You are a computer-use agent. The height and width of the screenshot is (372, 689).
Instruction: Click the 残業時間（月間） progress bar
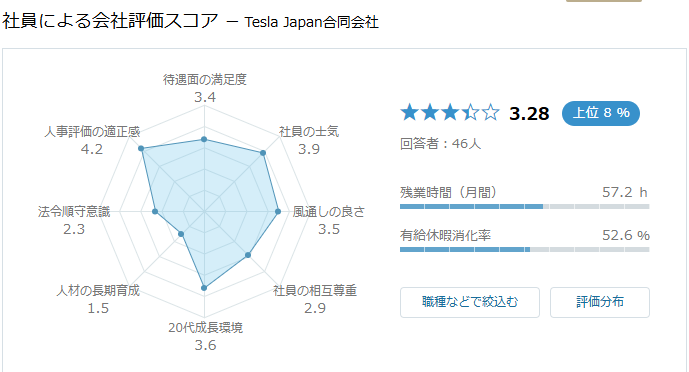525,206
